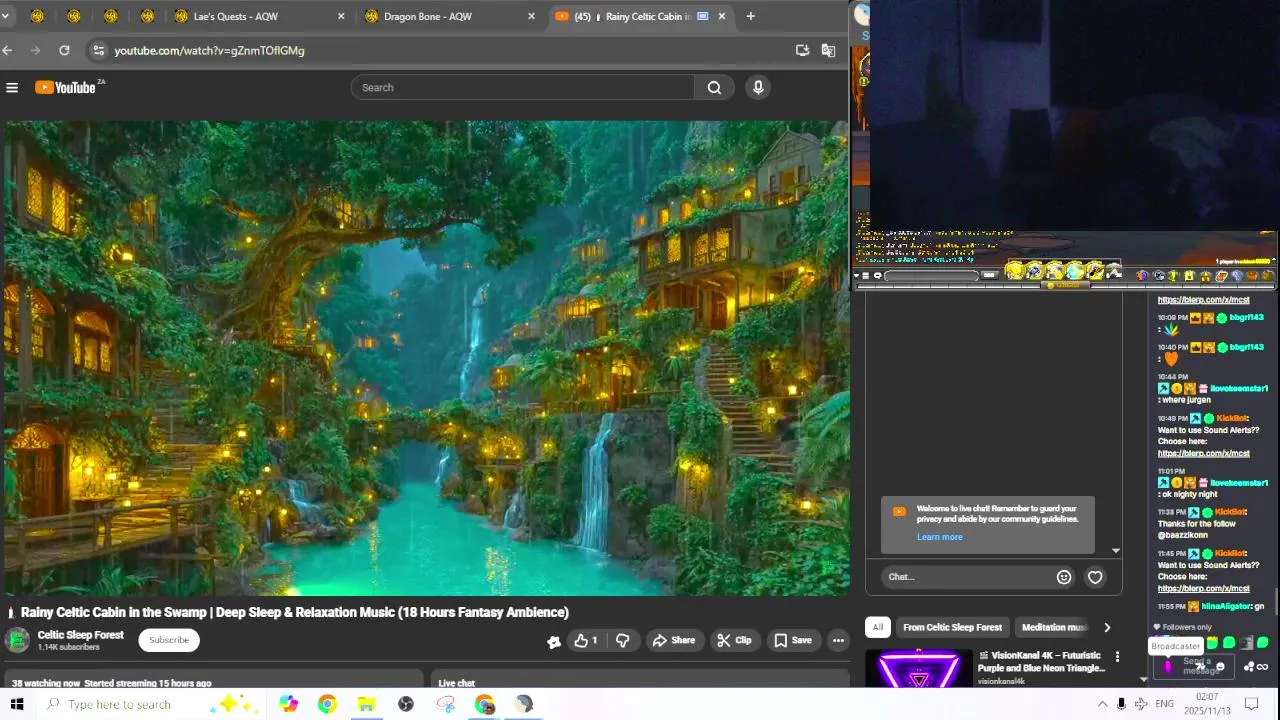
Task: Use the cyan orb skill in game
Action: (x=1075, y=271)
